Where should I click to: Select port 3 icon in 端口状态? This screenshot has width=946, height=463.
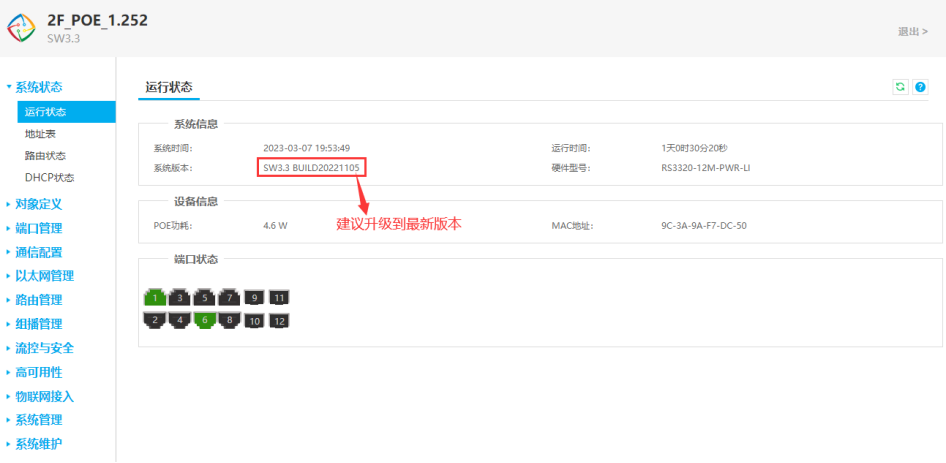point(180,298)
